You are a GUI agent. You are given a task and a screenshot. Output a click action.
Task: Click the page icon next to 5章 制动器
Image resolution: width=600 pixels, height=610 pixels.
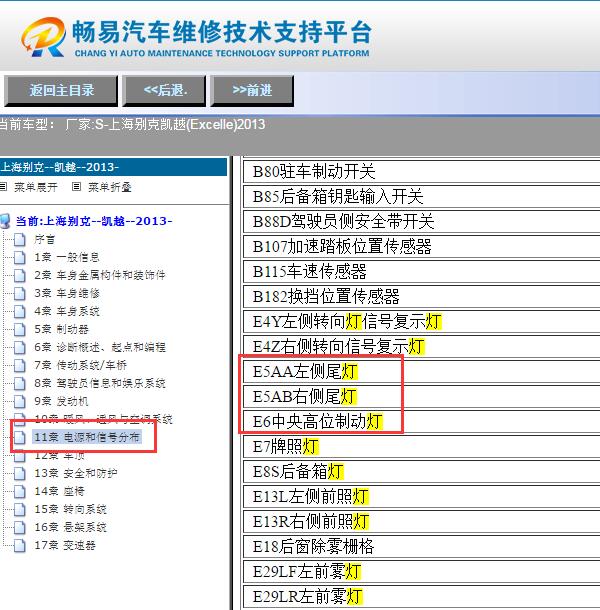coord(19,330)
